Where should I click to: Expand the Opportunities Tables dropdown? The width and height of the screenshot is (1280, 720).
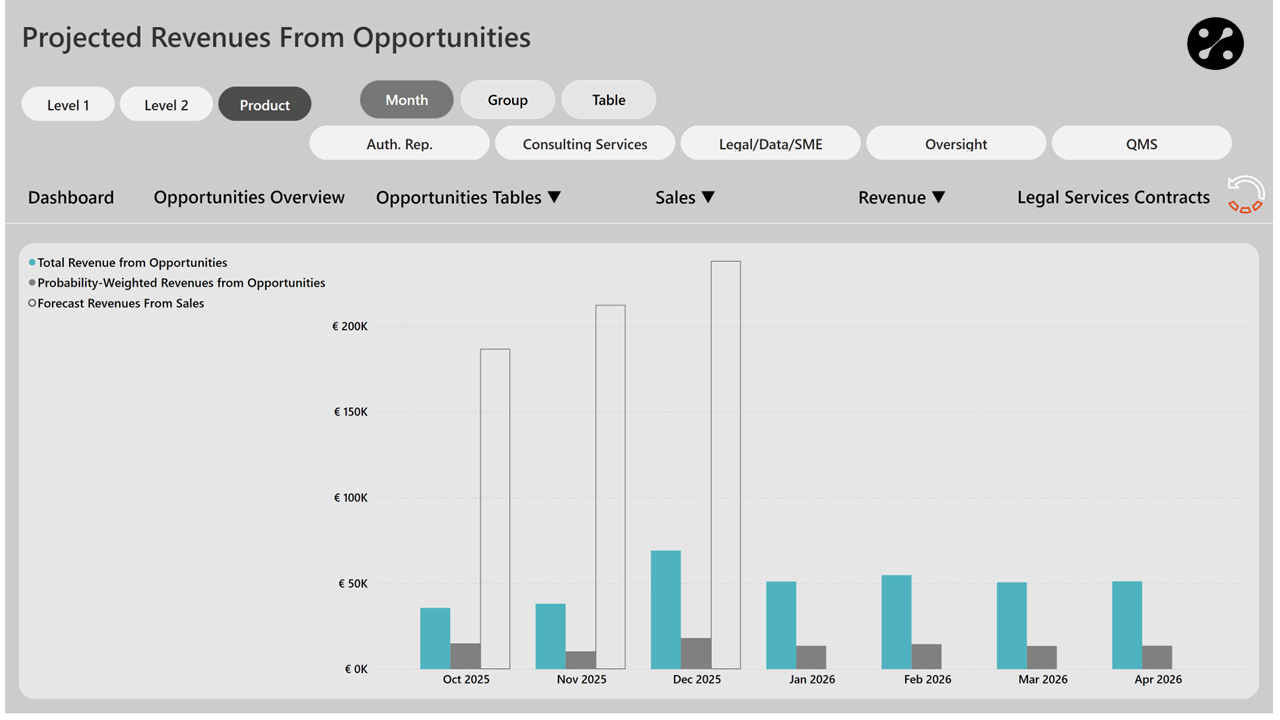click(x=468, y=198)
